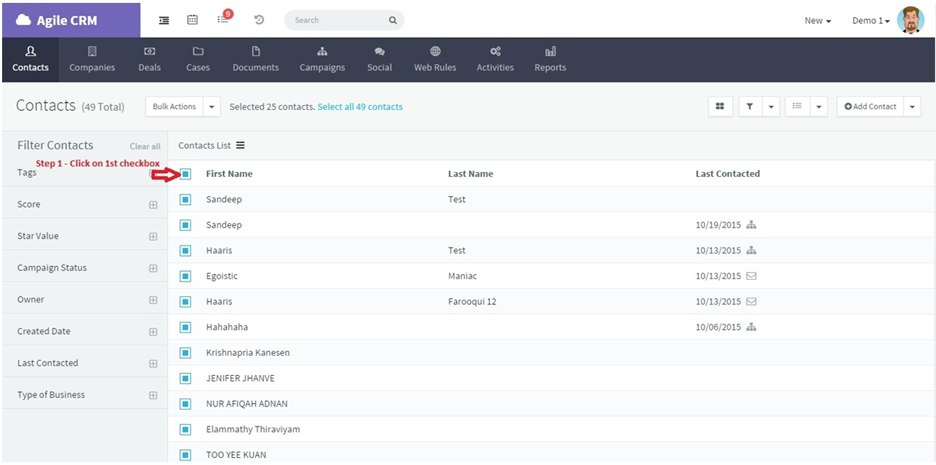The width and height of the screenshot is (936, 465).
Task: Click the email icon in Egoistic Maniac row
Action: [x=752, y=276]
